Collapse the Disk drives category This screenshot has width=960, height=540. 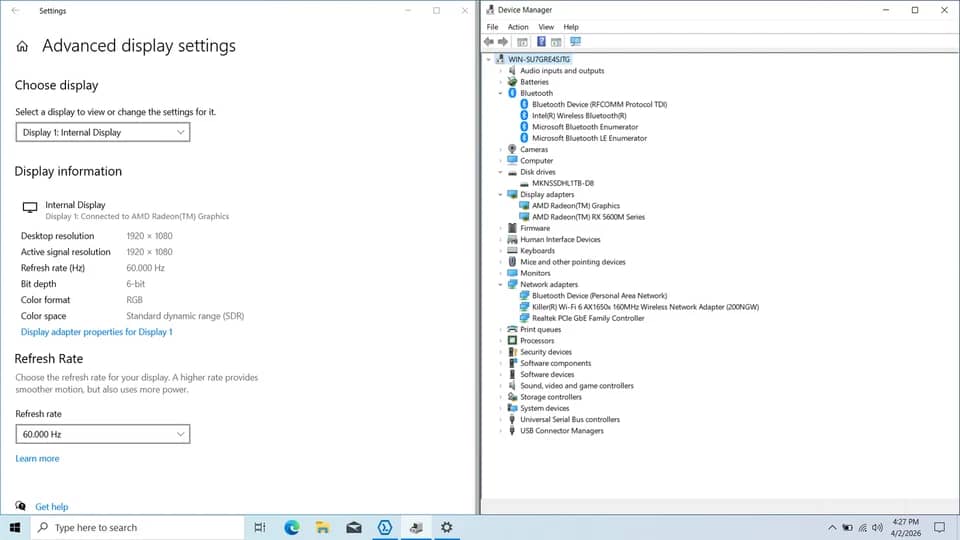501,172
